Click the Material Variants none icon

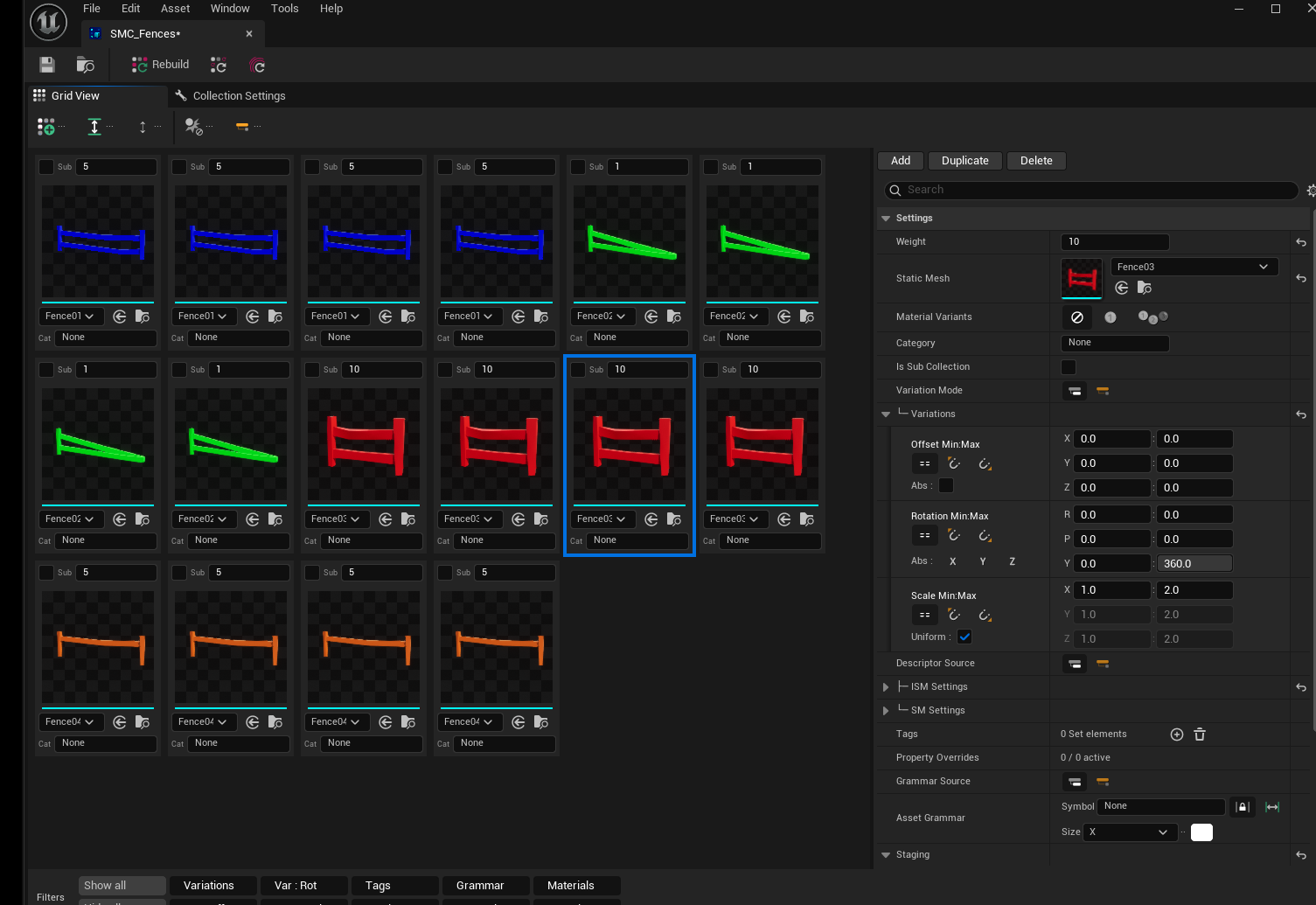1077,317
